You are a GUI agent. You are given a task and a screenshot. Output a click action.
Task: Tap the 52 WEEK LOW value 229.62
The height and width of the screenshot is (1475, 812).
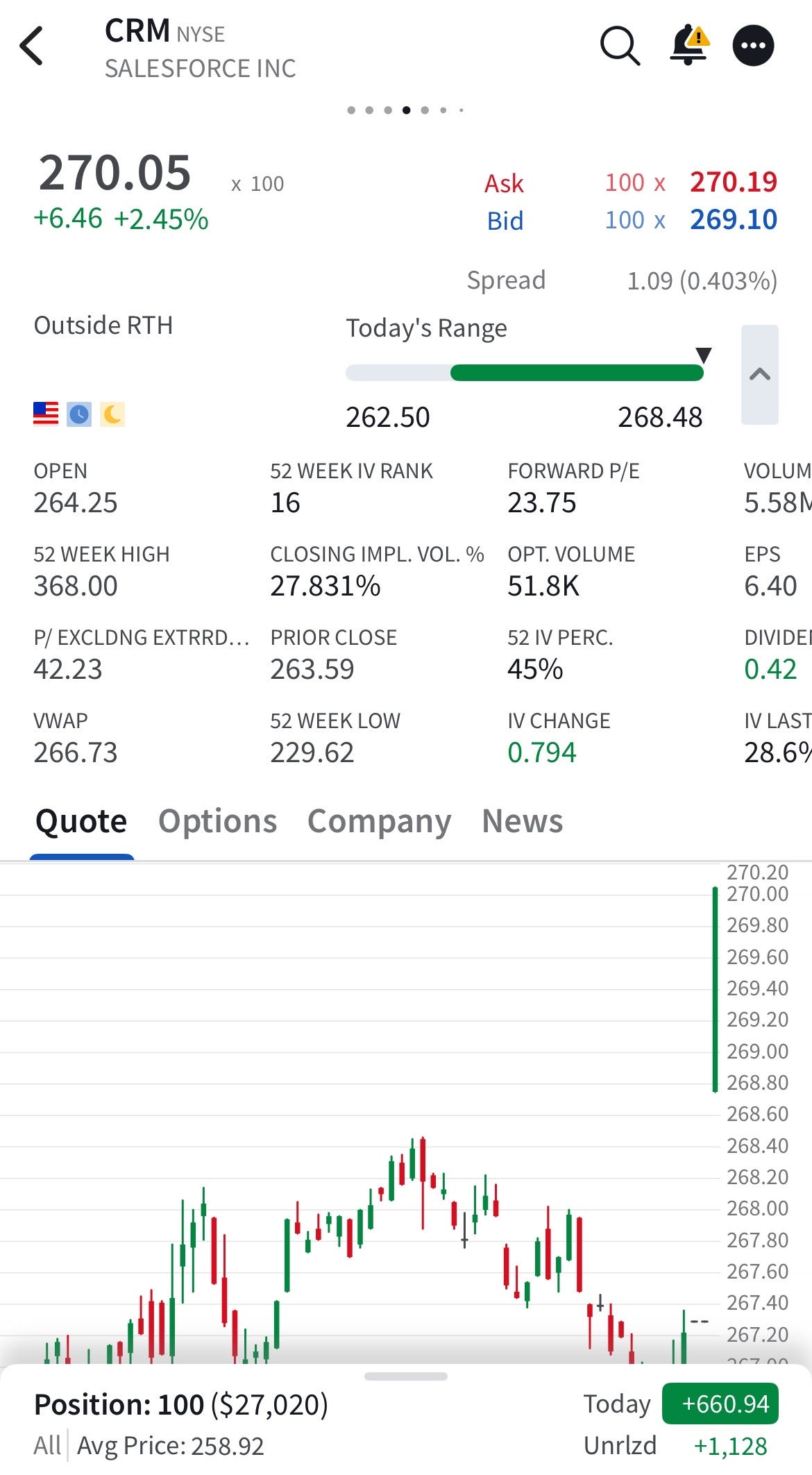point(312,752)
